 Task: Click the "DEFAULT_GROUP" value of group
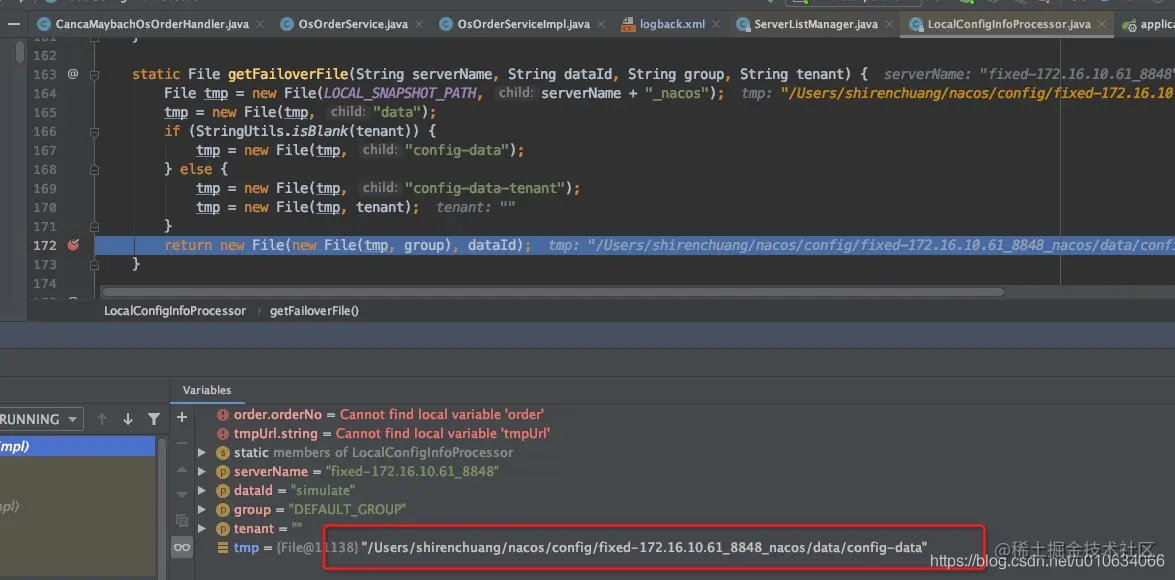coord(350,510)
